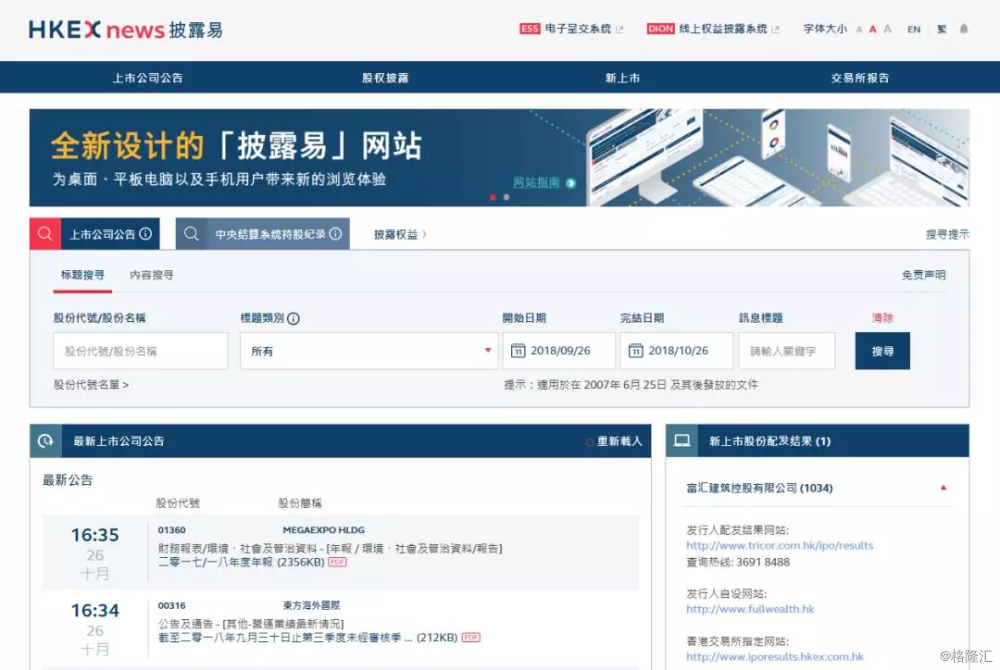
Task: Select the largest 字体大小 font size A
Action: tap(886, 30)
